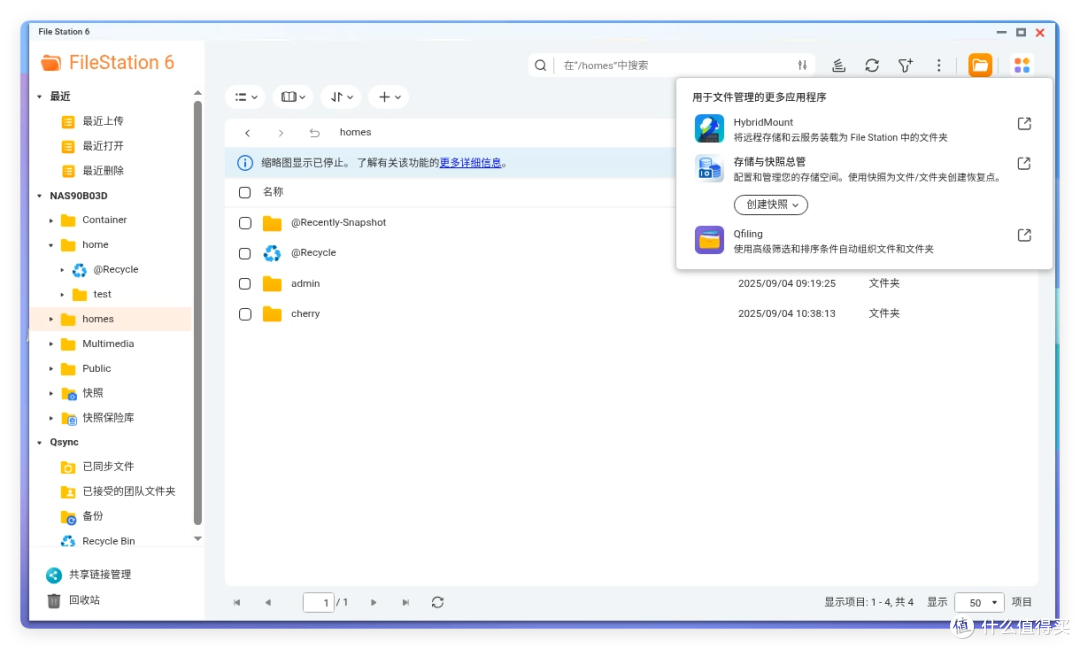The height and width of the screenshot is (649, 1080).
Task: Select the test folder under home
Action: point(102,294)
